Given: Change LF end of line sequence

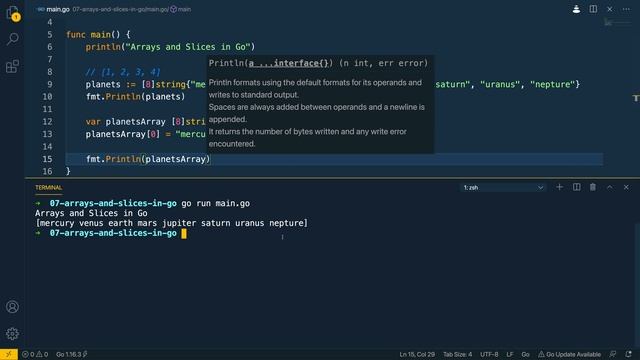Looking at the screenshot, I should tap(510, 354).
